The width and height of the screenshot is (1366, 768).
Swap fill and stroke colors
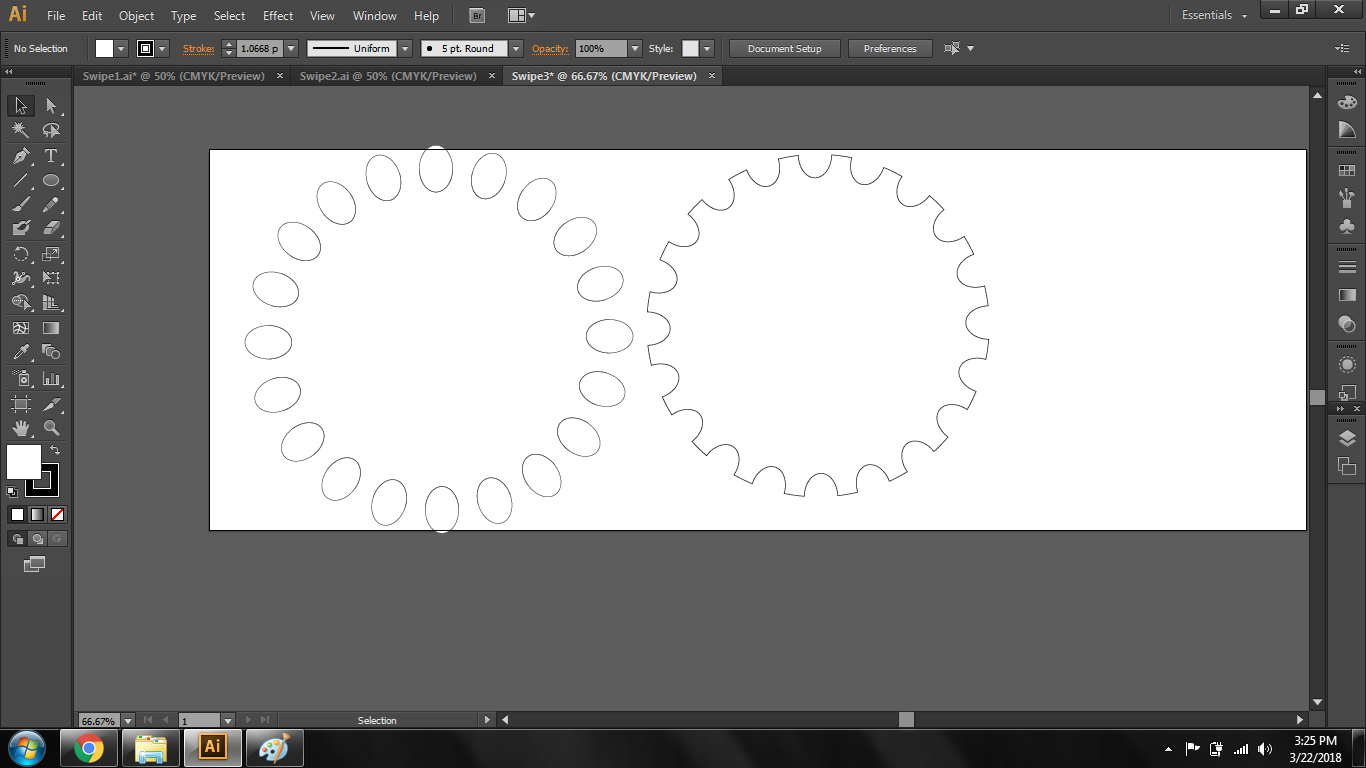click(x=55, y=451)
